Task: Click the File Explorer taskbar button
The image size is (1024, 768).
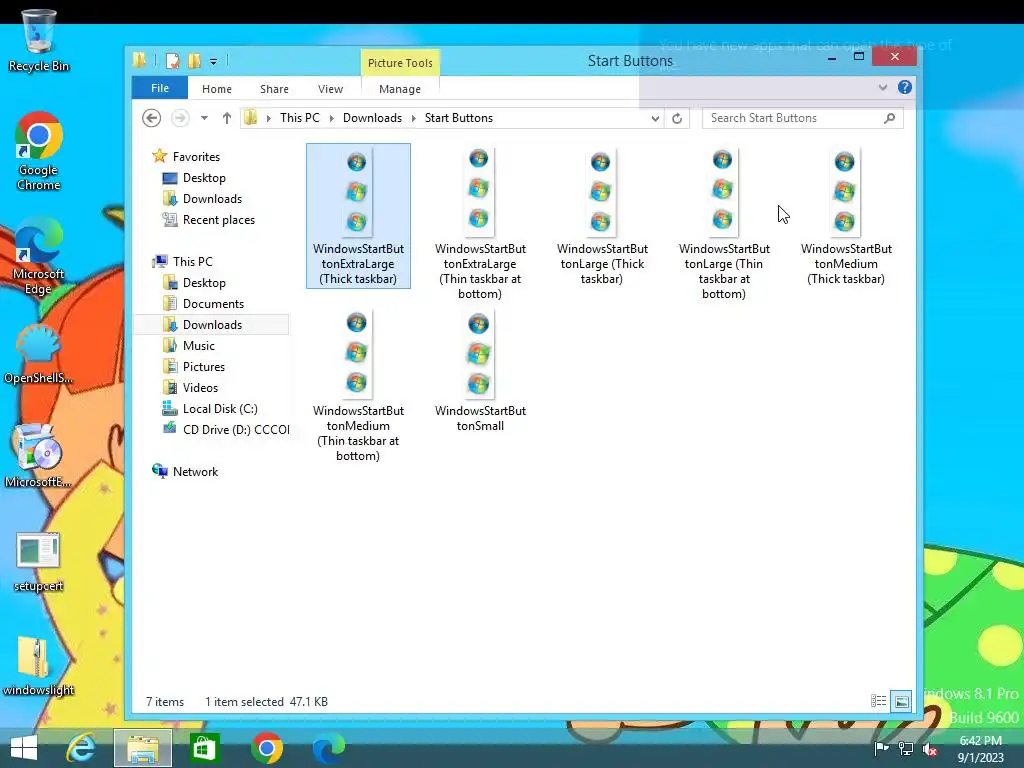Action: point(143,748)
